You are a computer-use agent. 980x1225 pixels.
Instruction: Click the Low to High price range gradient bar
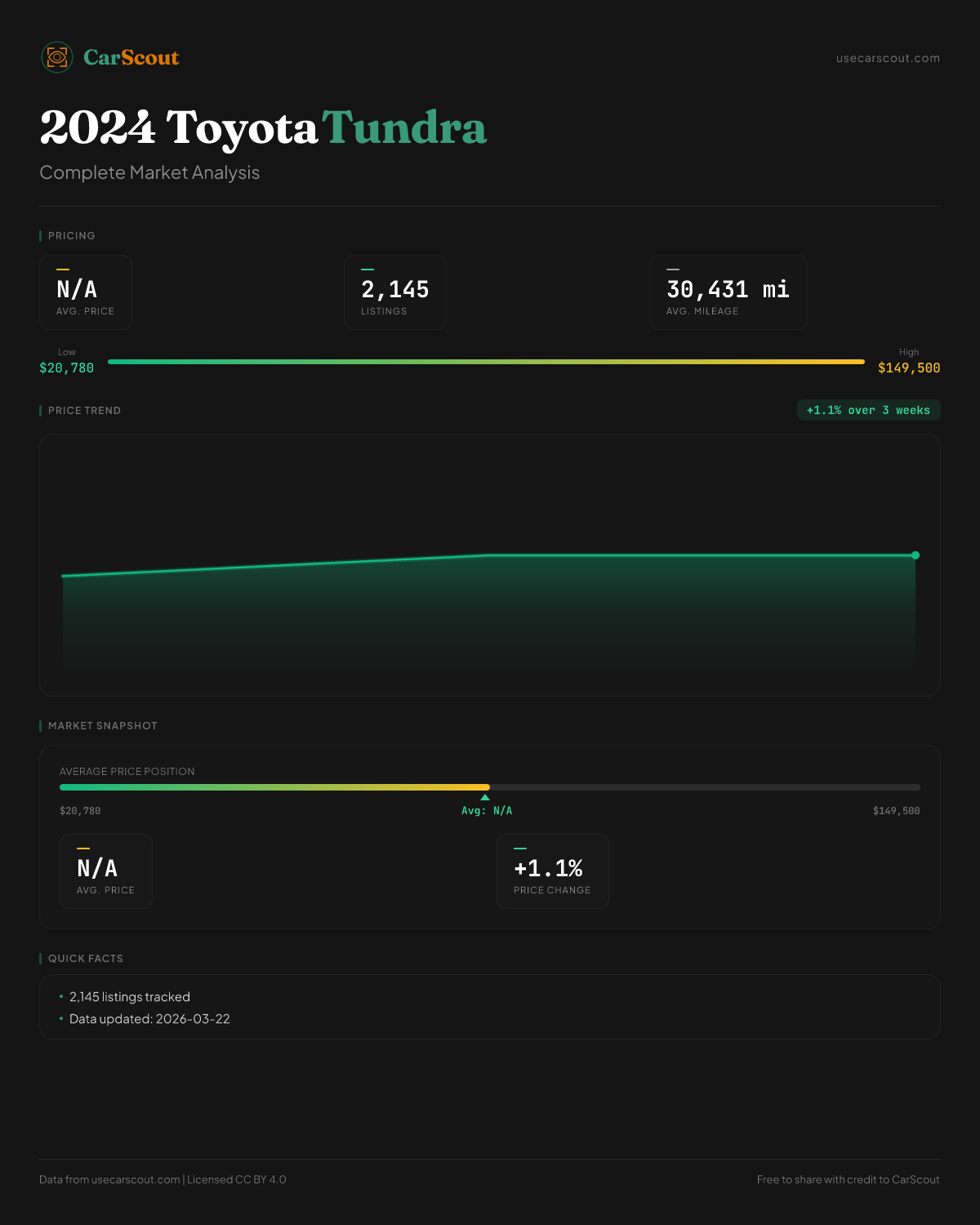point(486,362)
